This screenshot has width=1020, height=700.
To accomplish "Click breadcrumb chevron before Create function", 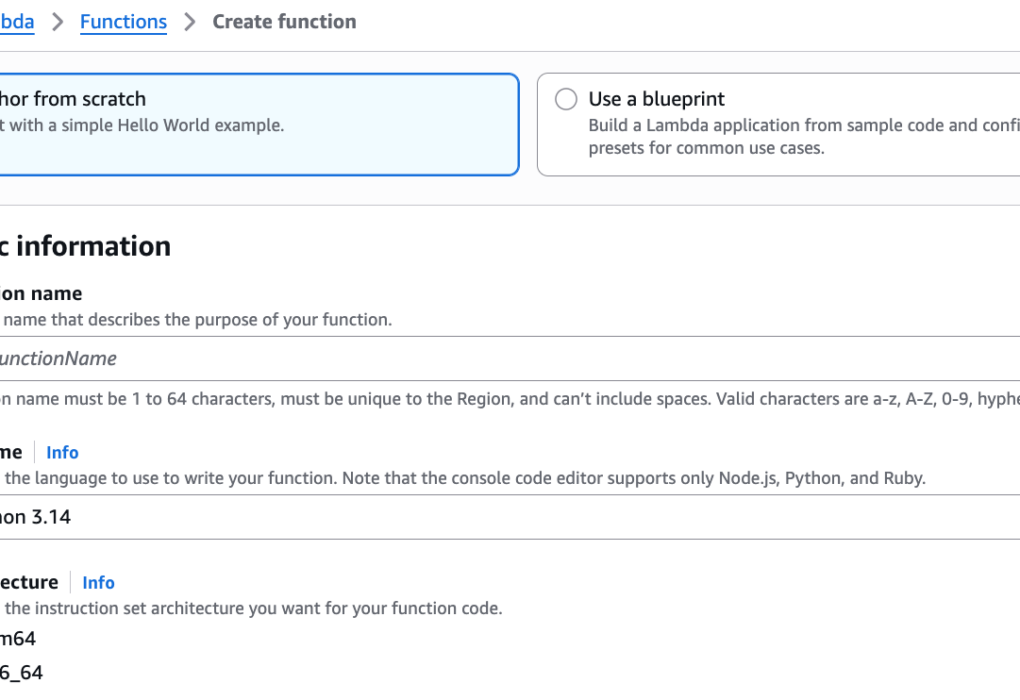I will pyautogui.click(x=190, y=22).
